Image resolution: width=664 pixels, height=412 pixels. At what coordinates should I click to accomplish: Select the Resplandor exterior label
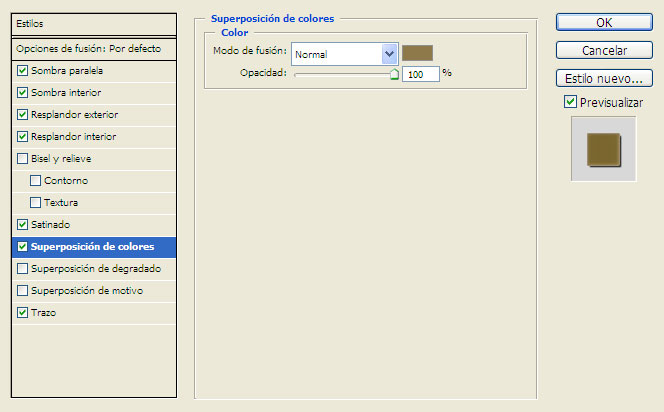[75, 115]
